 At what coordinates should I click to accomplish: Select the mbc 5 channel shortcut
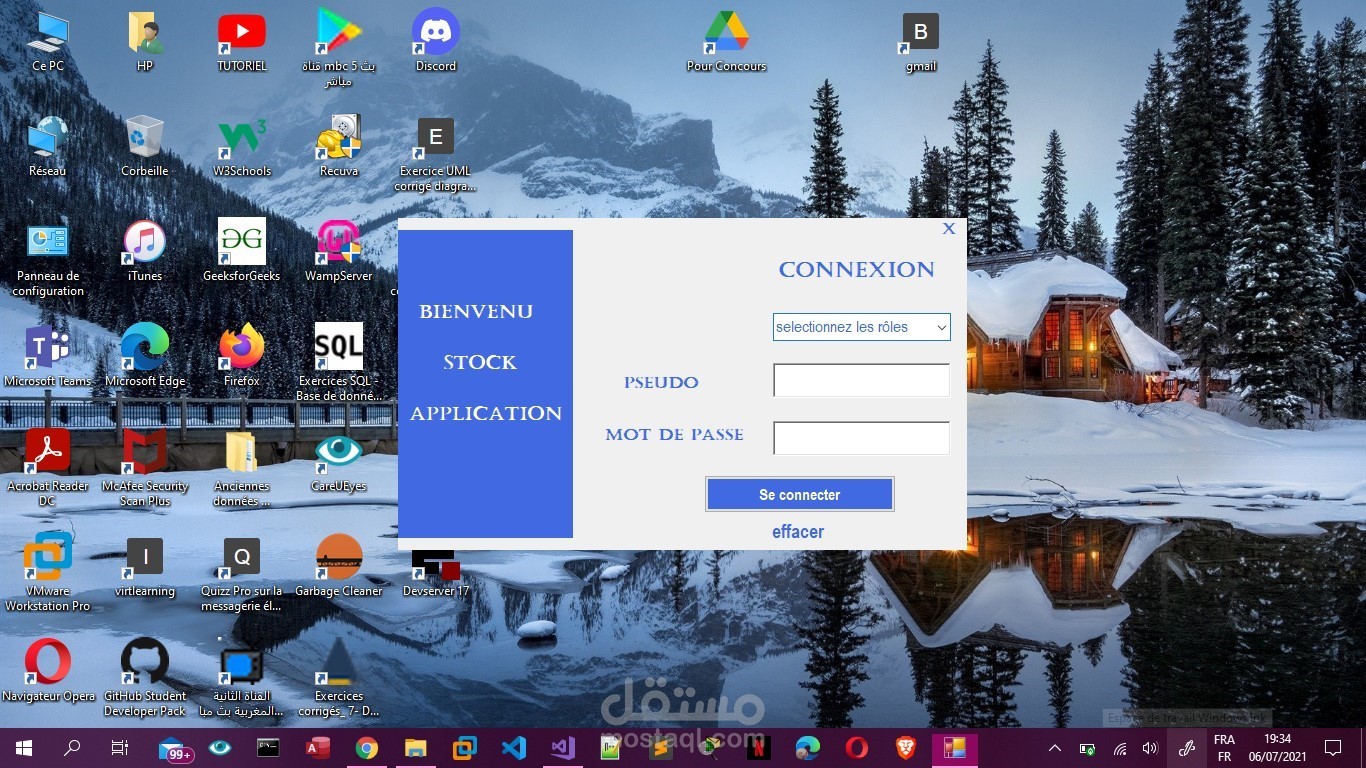coord(339,49)
